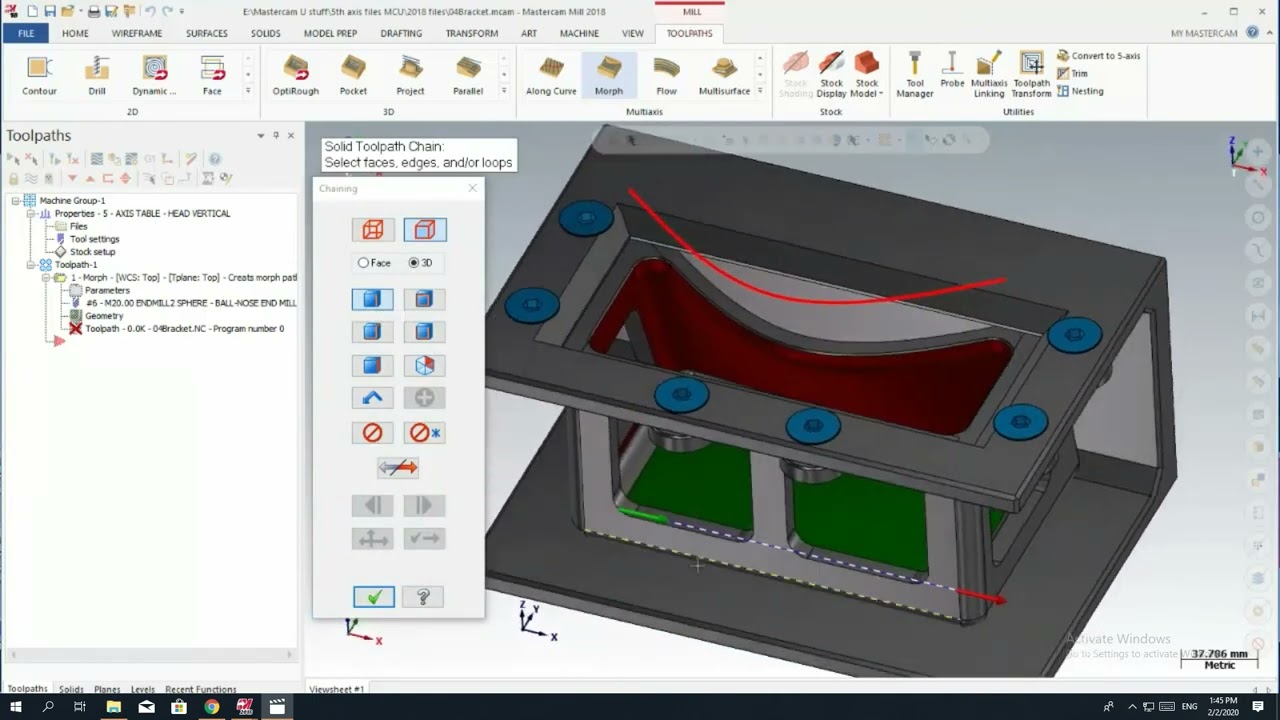Launch Toolpath Transform

(1031, 75)
